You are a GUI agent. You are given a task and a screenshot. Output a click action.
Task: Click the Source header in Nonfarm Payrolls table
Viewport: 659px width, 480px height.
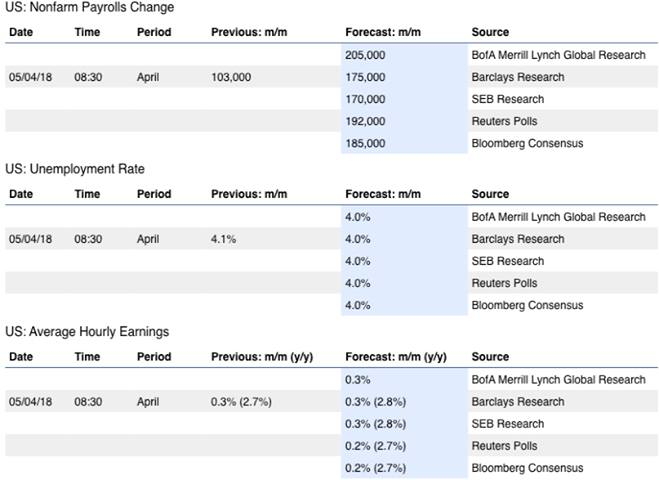coord(490,33)
